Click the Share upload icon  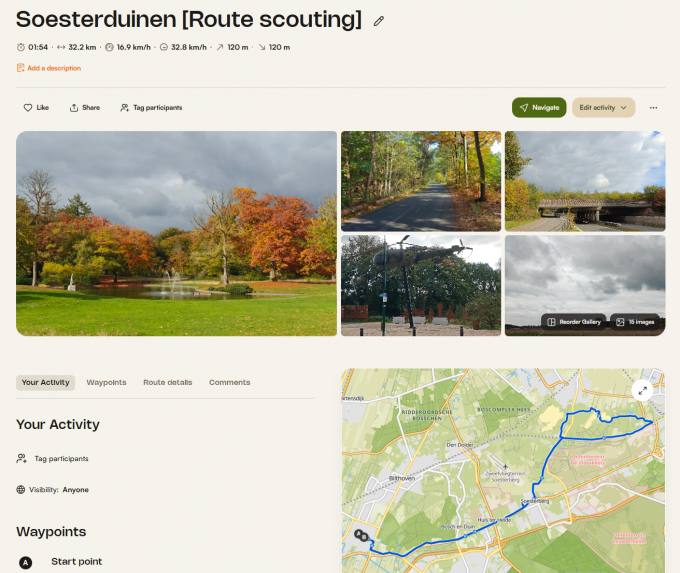pos(74,107)
